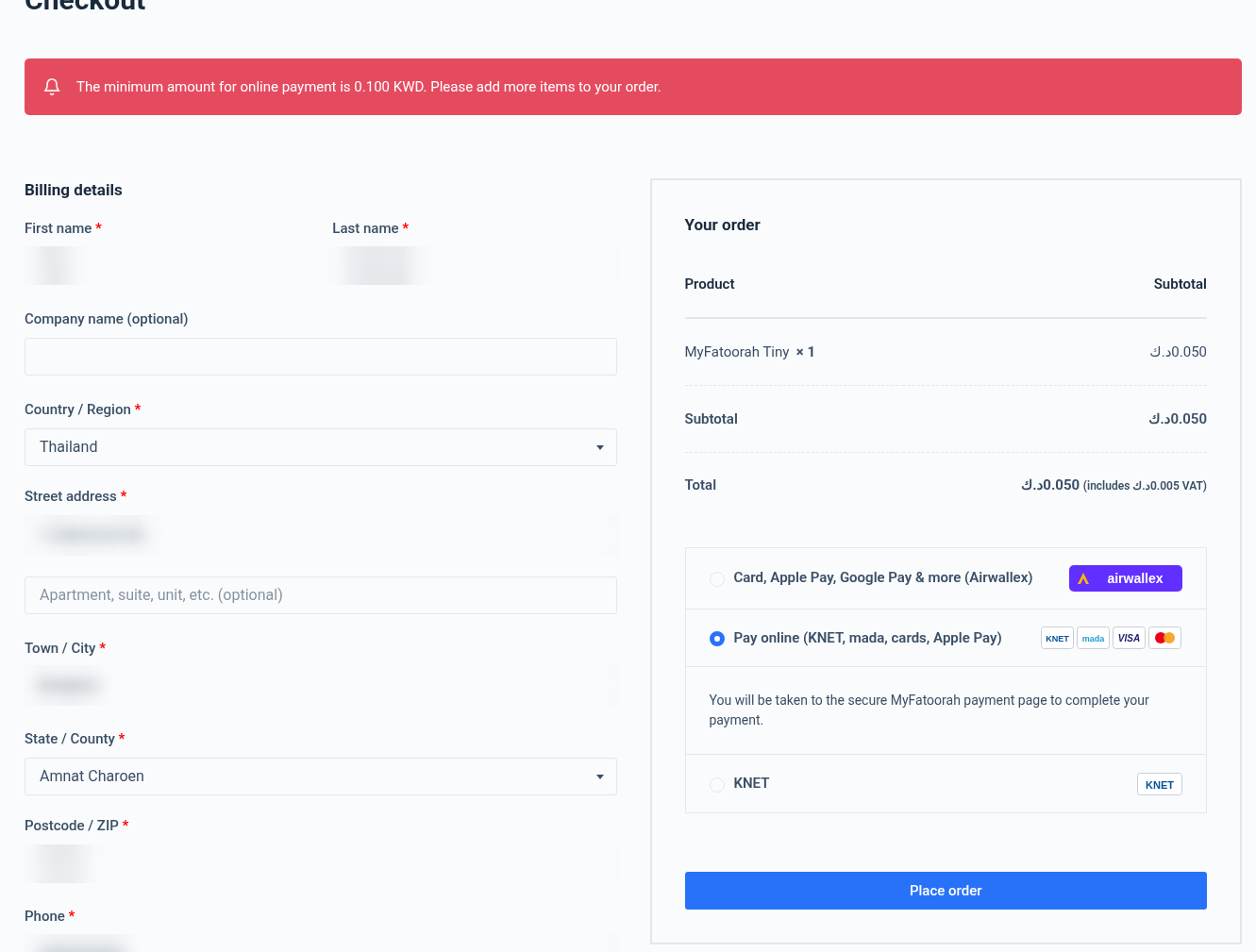The image size is (1256, 952).
Task: Click the Phone input field
Action: tap(321, 944)
